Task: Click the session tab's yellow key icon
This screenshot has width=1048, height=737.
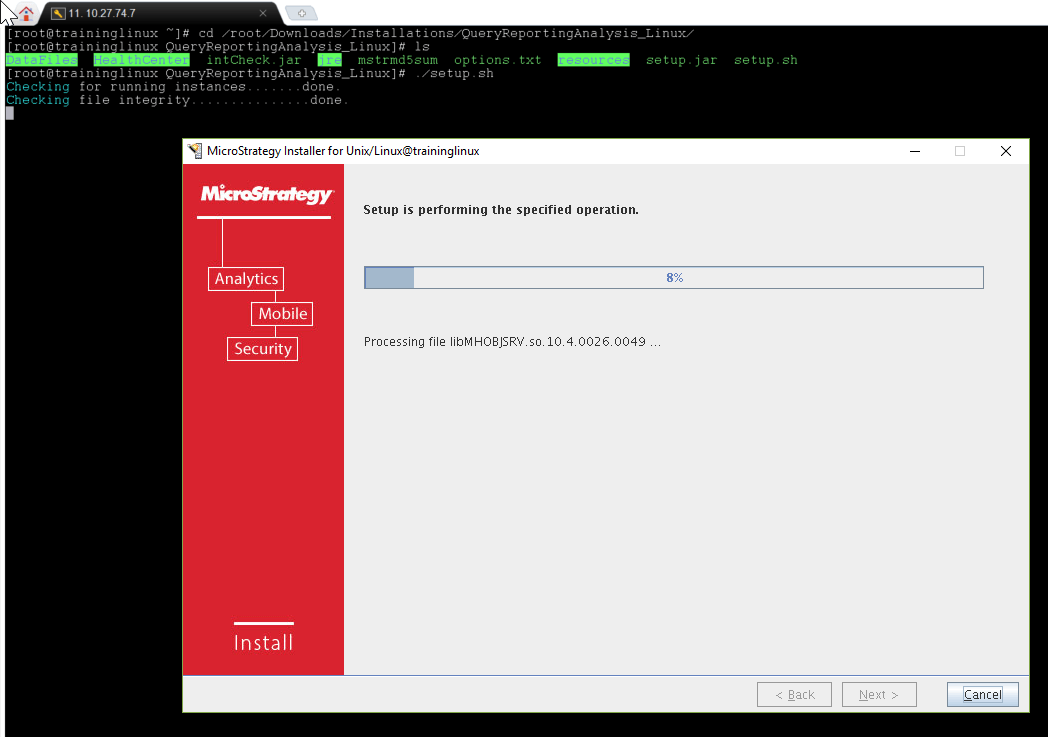Action: (x=58, y=13)
